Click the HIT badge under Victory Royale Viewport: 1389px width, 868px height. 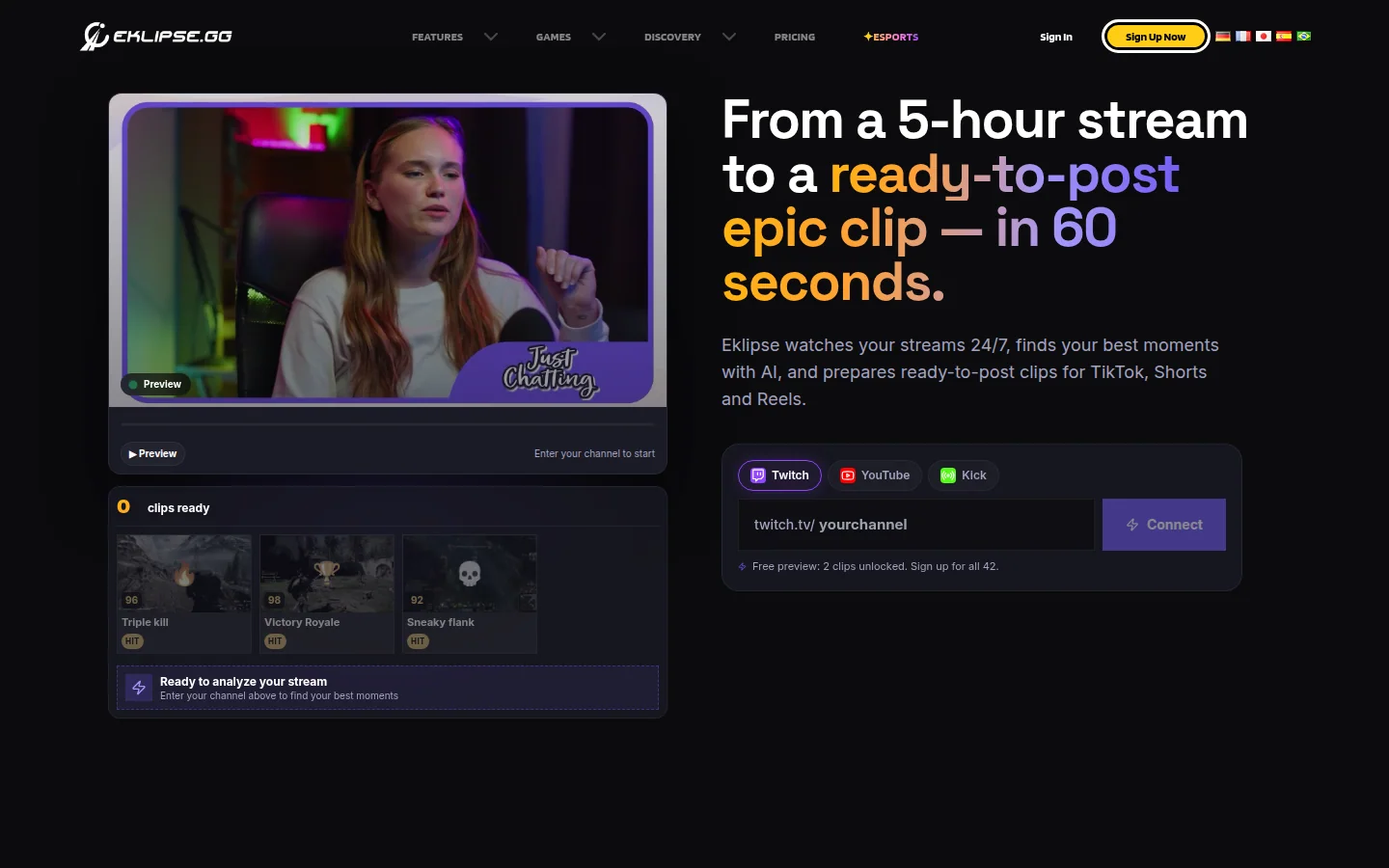[x=275, y=641]
